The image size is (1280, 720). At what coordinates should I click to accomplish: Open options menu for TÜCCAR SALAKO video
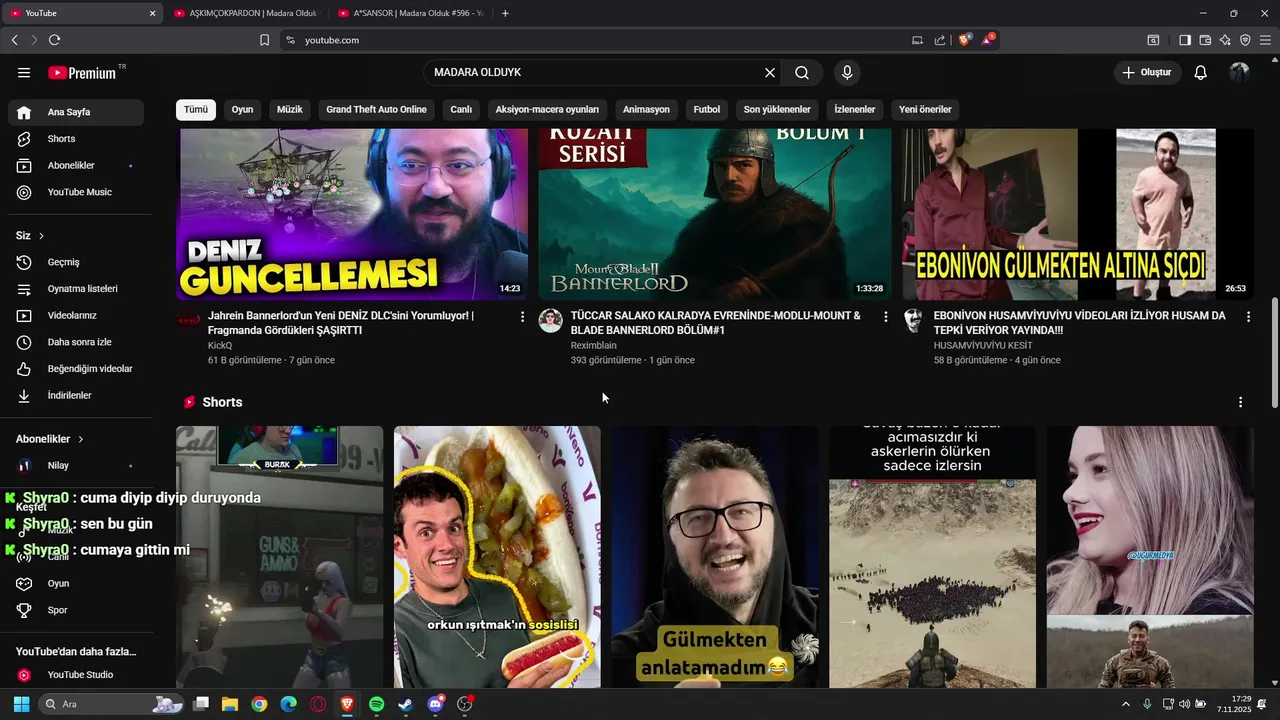click(885, 317)
